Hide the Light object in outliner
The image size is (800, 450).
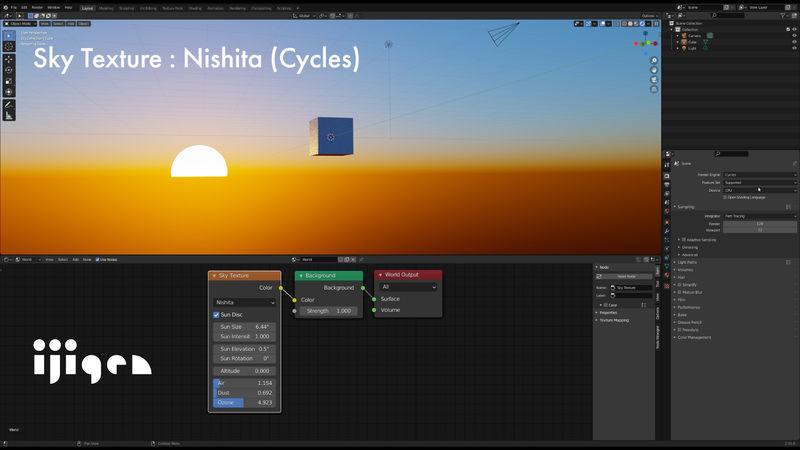point(794,48)
